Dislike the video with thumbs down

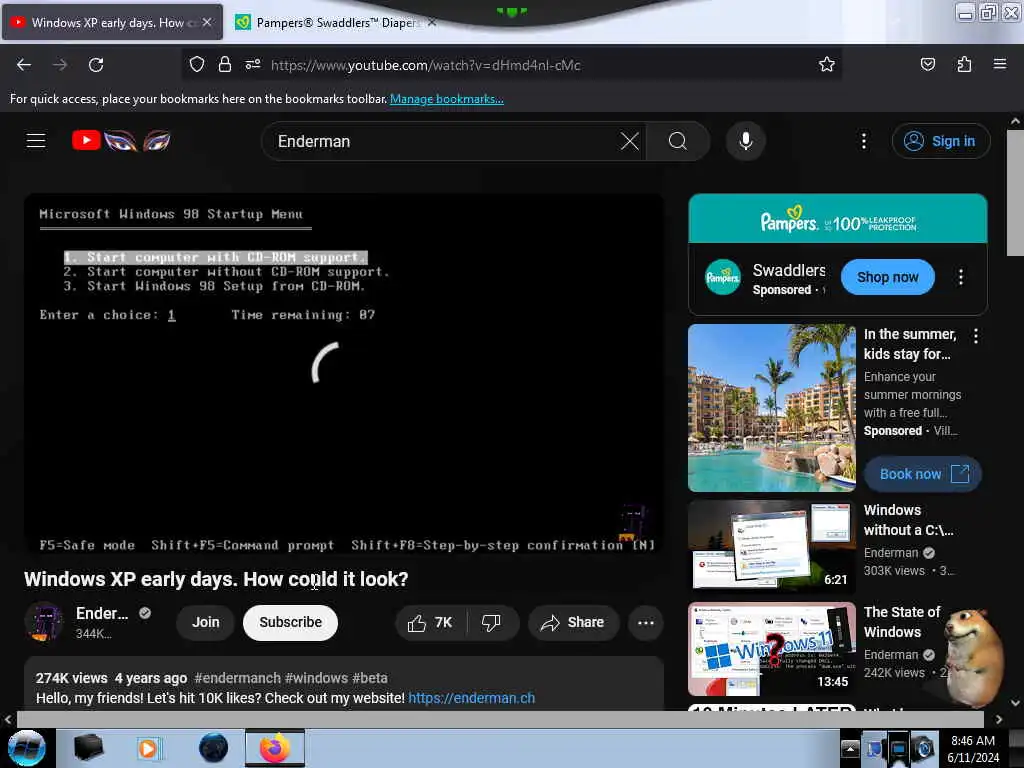[492, 622]
